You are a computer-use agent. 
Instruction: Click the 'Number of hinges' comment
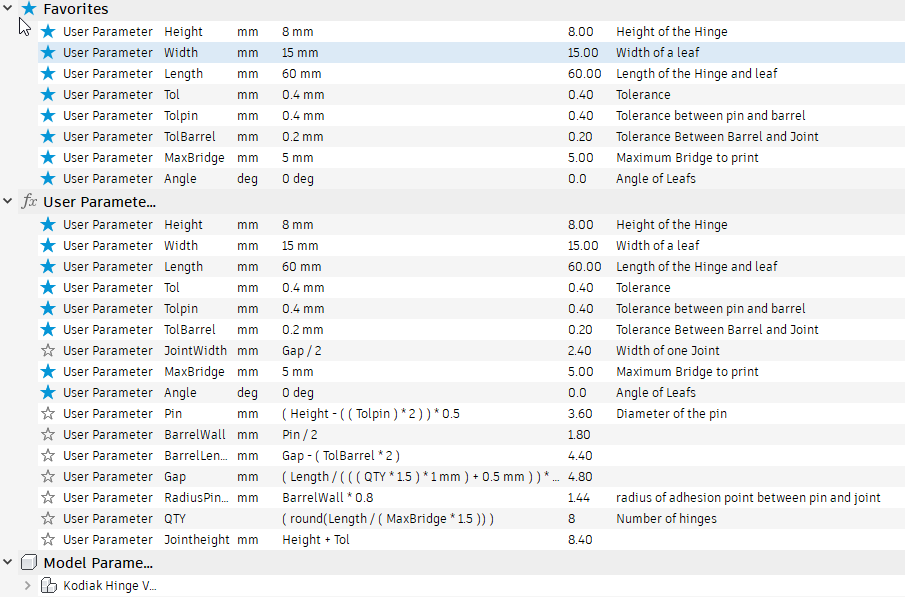tap(666, 519)
